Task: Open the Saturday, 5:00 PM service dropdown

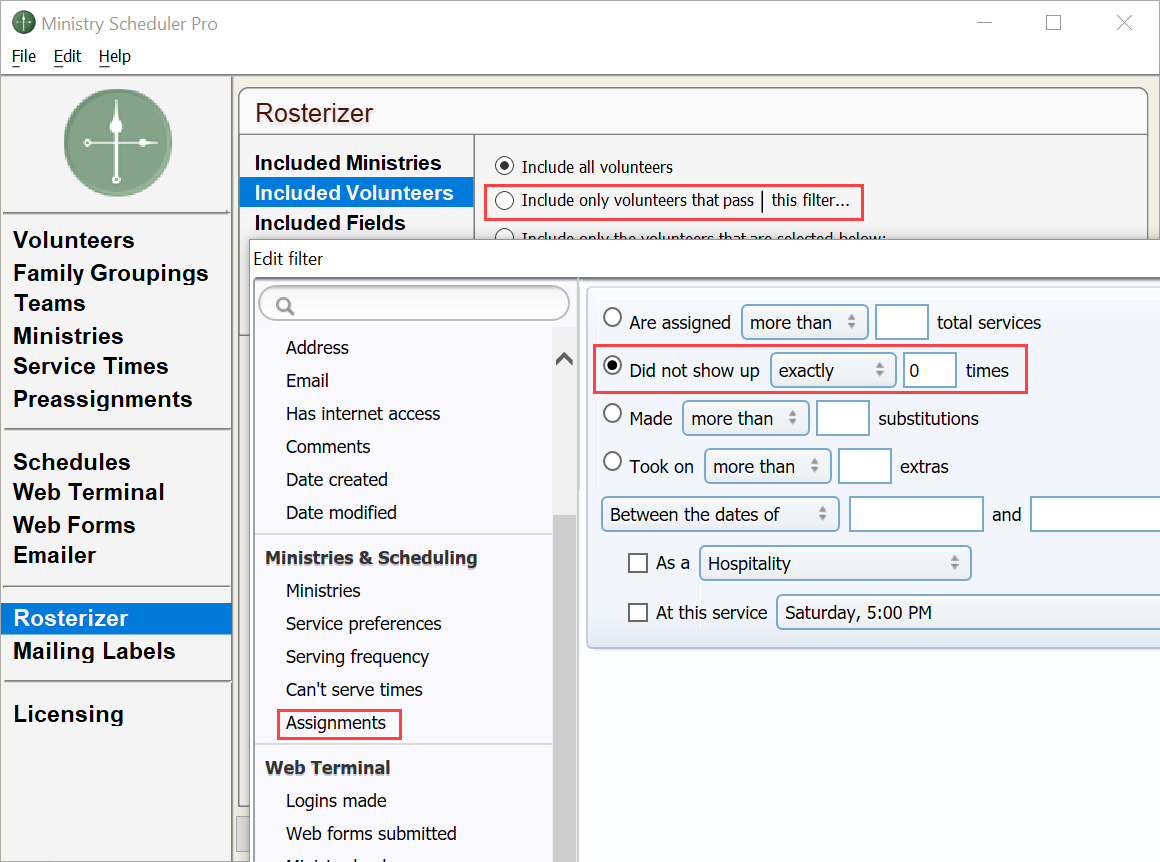Action: coord(966,612)
